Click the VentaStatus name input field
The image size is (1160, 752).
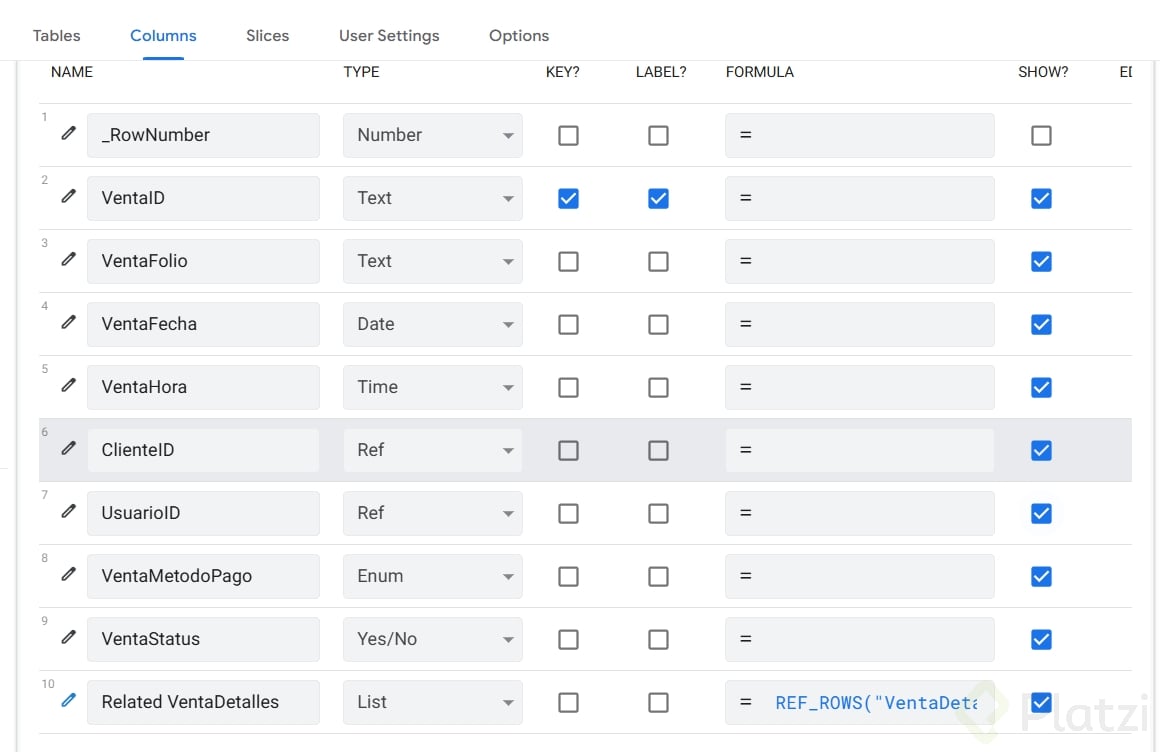(203, 639)
